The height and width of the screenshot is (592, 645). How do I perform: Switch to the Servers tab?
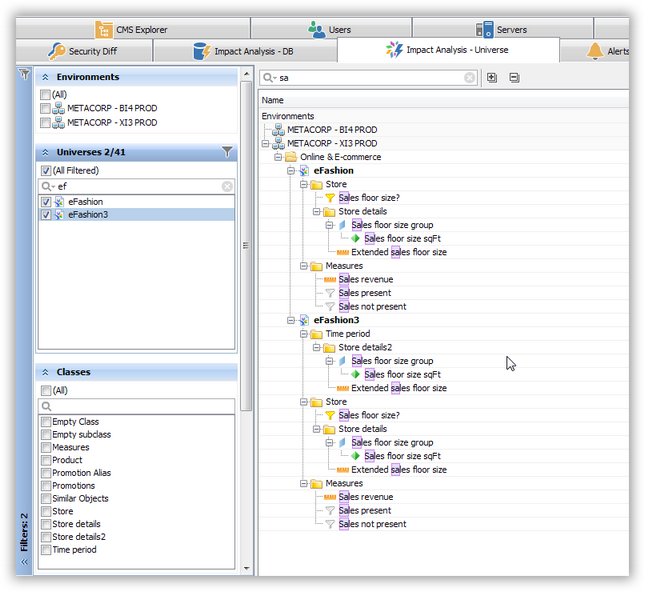coord(502,29)
